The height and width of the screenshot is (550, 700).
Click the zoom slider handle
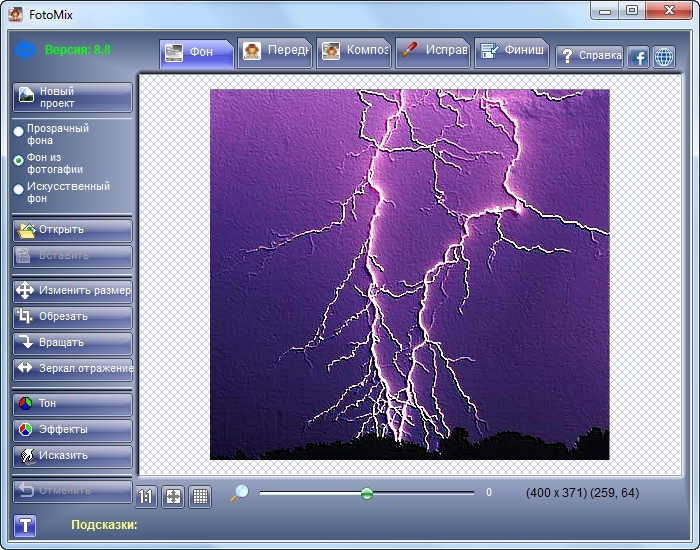tap(367, 493)
